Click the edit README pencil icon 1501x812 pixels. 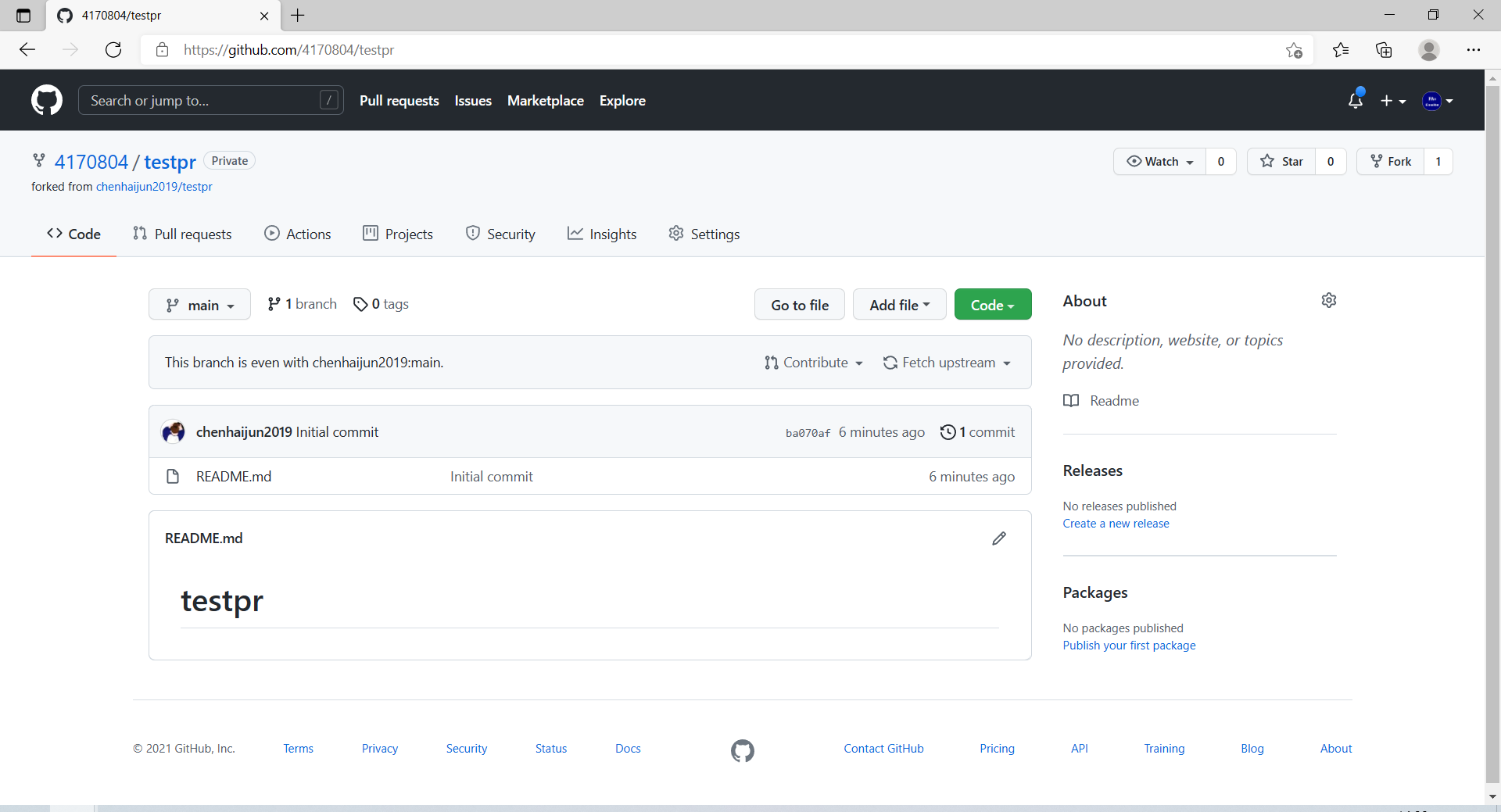pos(999,538)
